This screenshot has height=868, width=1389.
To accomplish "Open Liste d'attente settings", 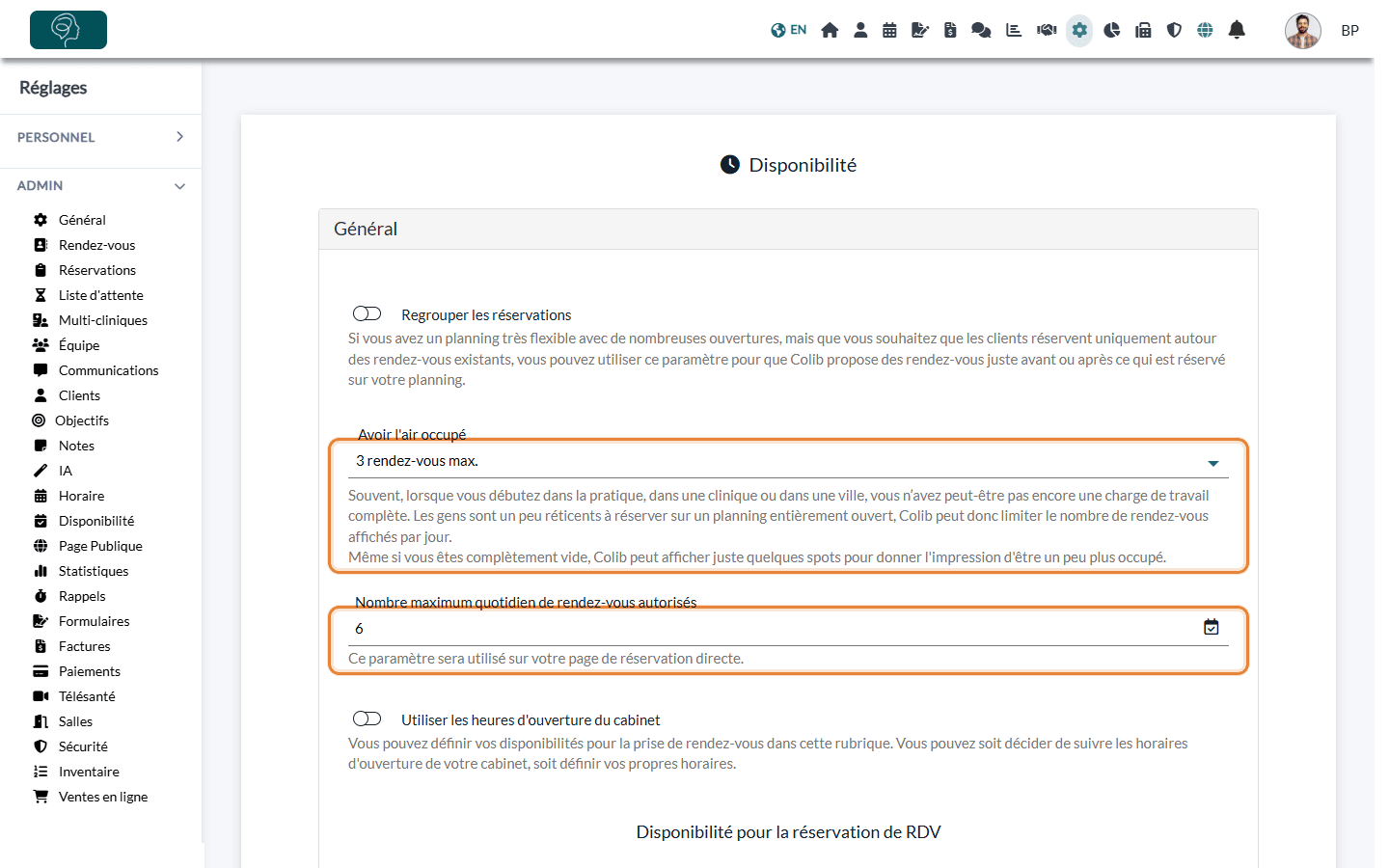I will pyautogui.click(x=100, y=295).
